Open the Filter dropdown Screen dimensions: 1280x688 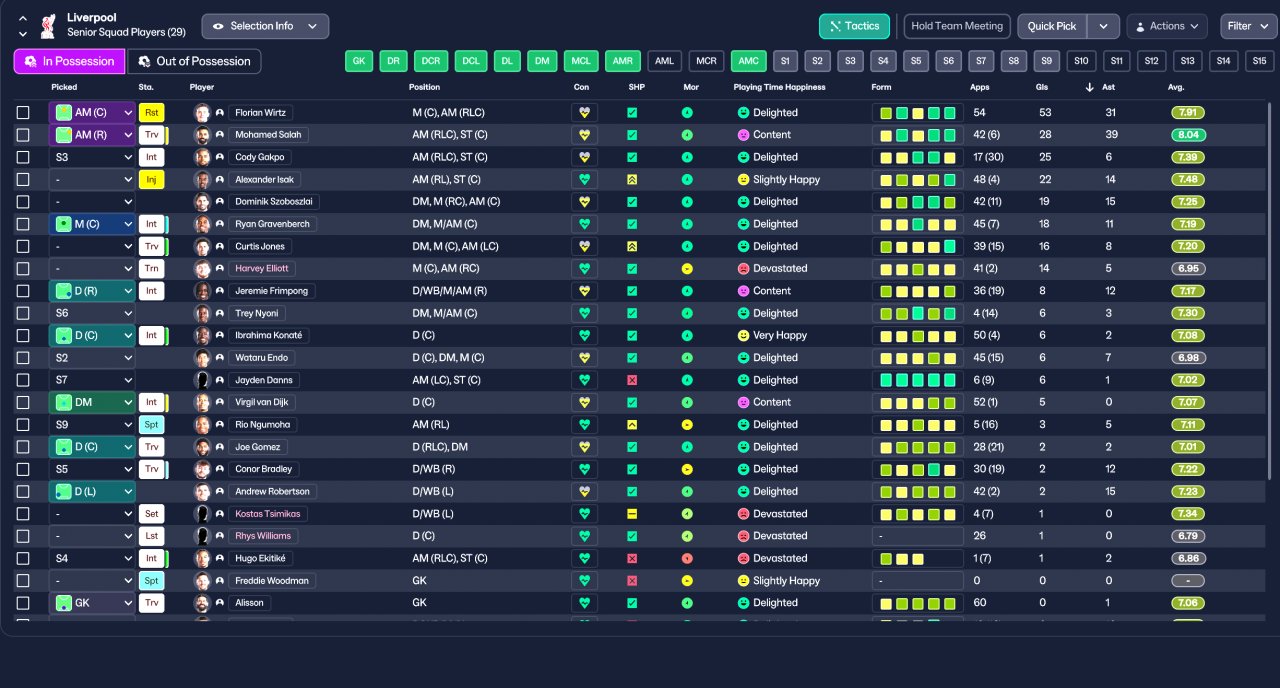1248,26
